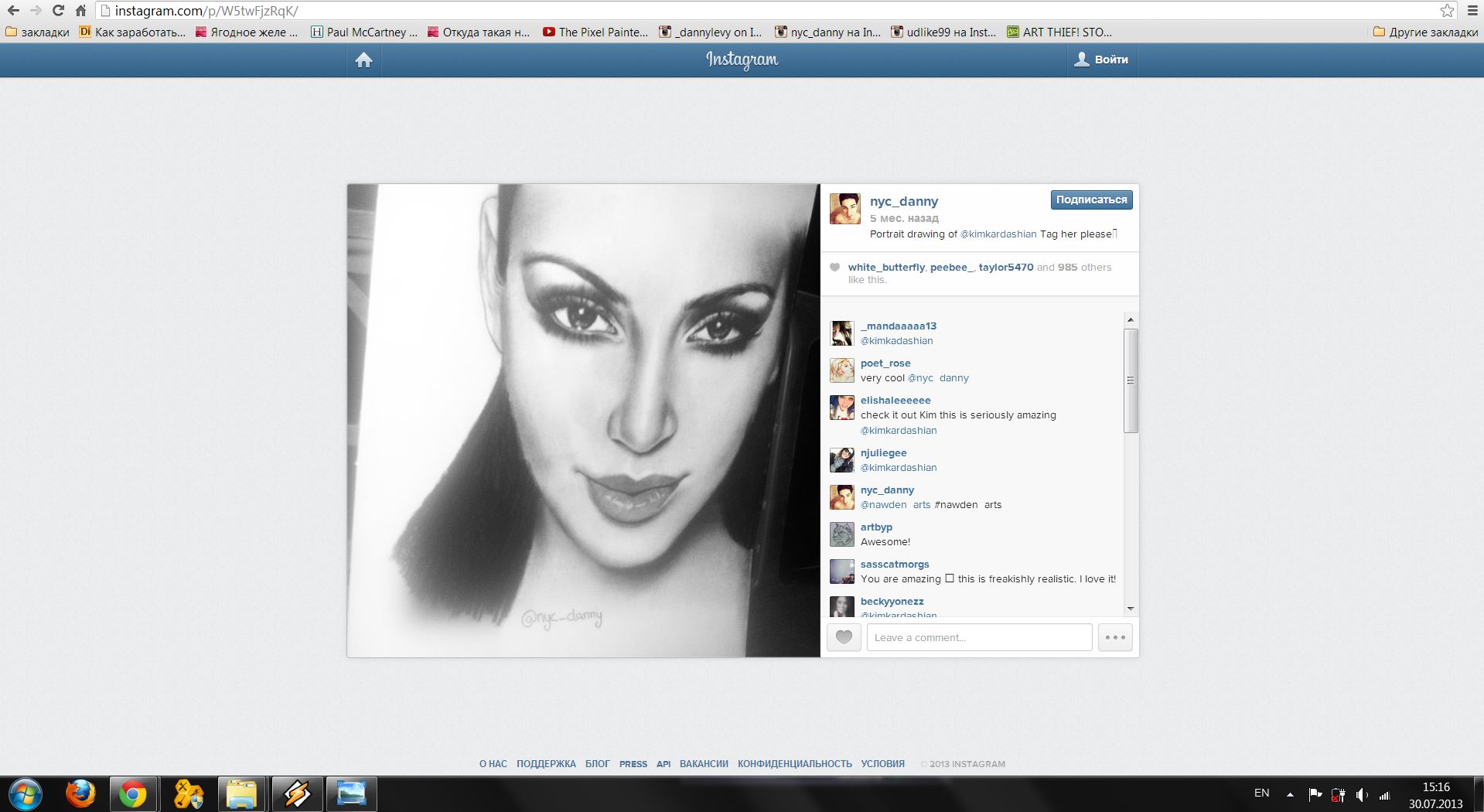Open sasscatmorgs's avatar in comments

point(841,571)
